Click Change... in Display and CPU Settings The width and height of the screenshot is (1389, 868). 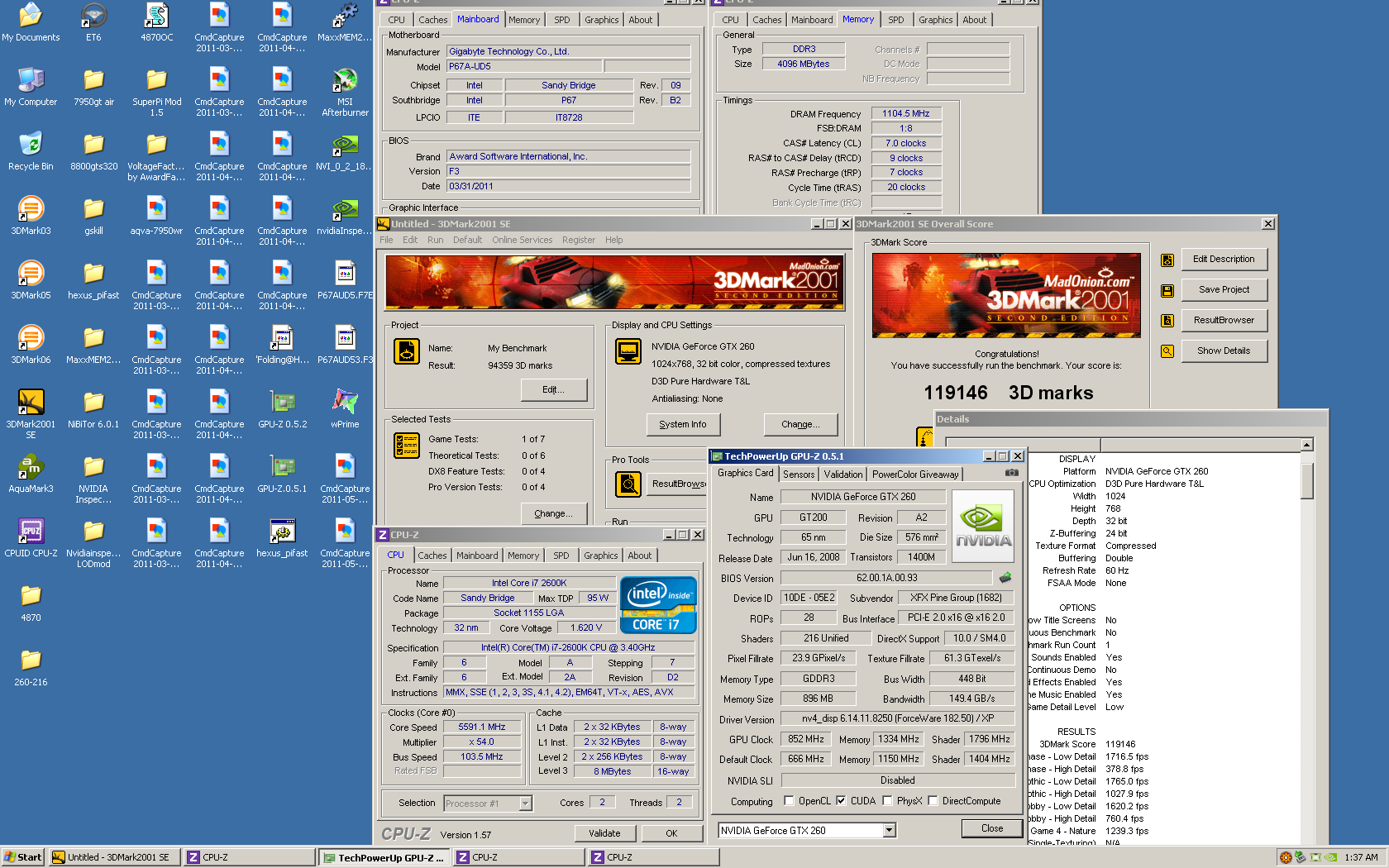pos(800,424)
